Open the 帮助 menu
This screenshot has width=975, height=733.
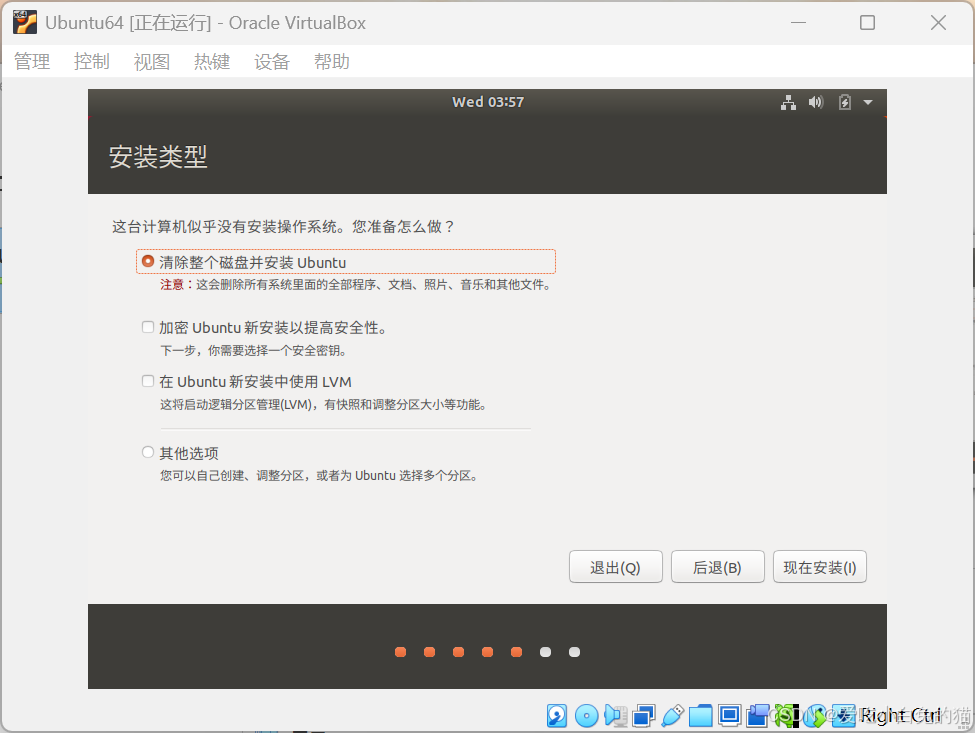click(331, 62)
